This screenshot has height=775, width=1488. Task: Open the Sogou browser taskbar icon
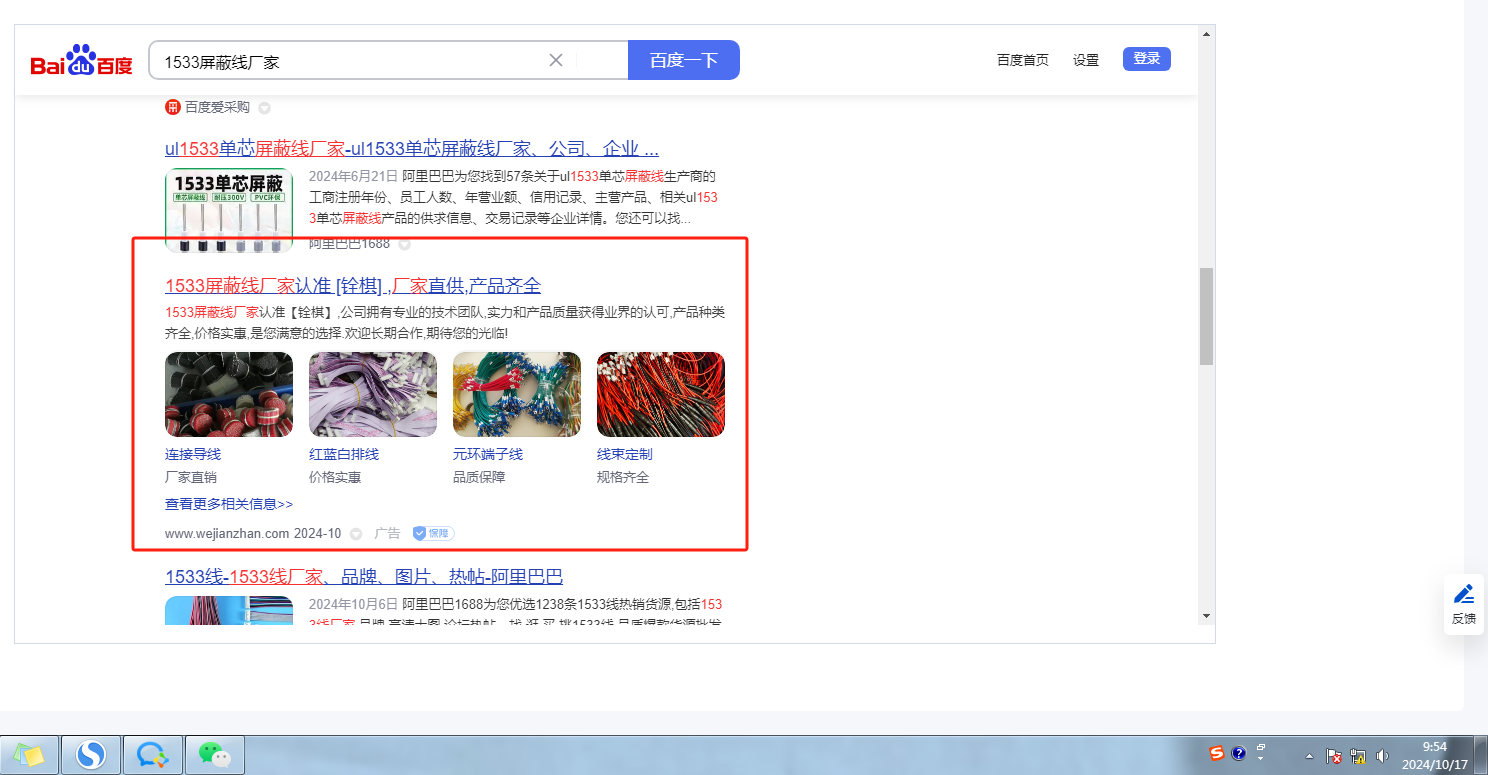(91, 755)
